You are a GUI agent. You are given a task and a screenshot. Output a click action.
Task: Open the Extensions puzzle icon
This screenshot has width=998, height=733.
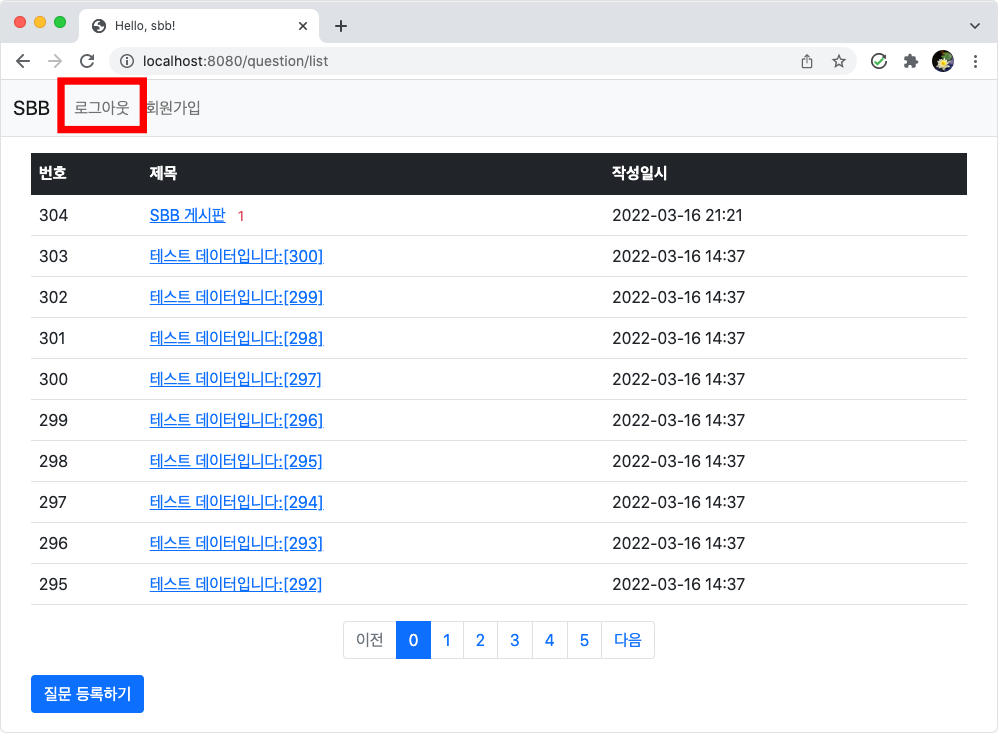tap(911, 61)
